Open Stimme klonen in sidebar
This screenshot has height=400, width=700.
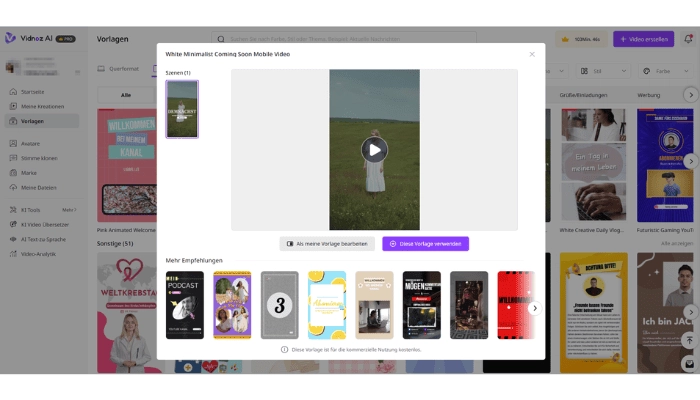pyautogui.click(x=39, y=158)
